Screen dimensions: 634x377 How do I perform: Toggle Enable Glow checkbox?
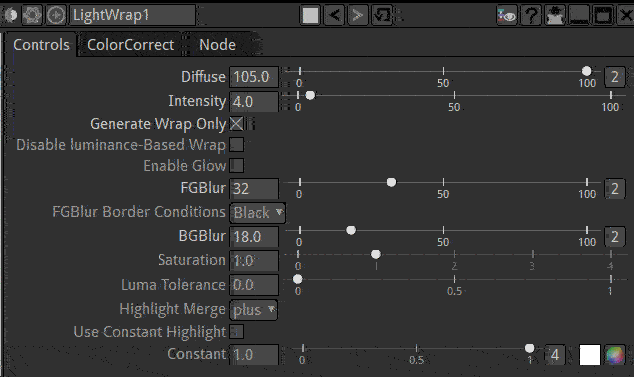click(237, 165)
